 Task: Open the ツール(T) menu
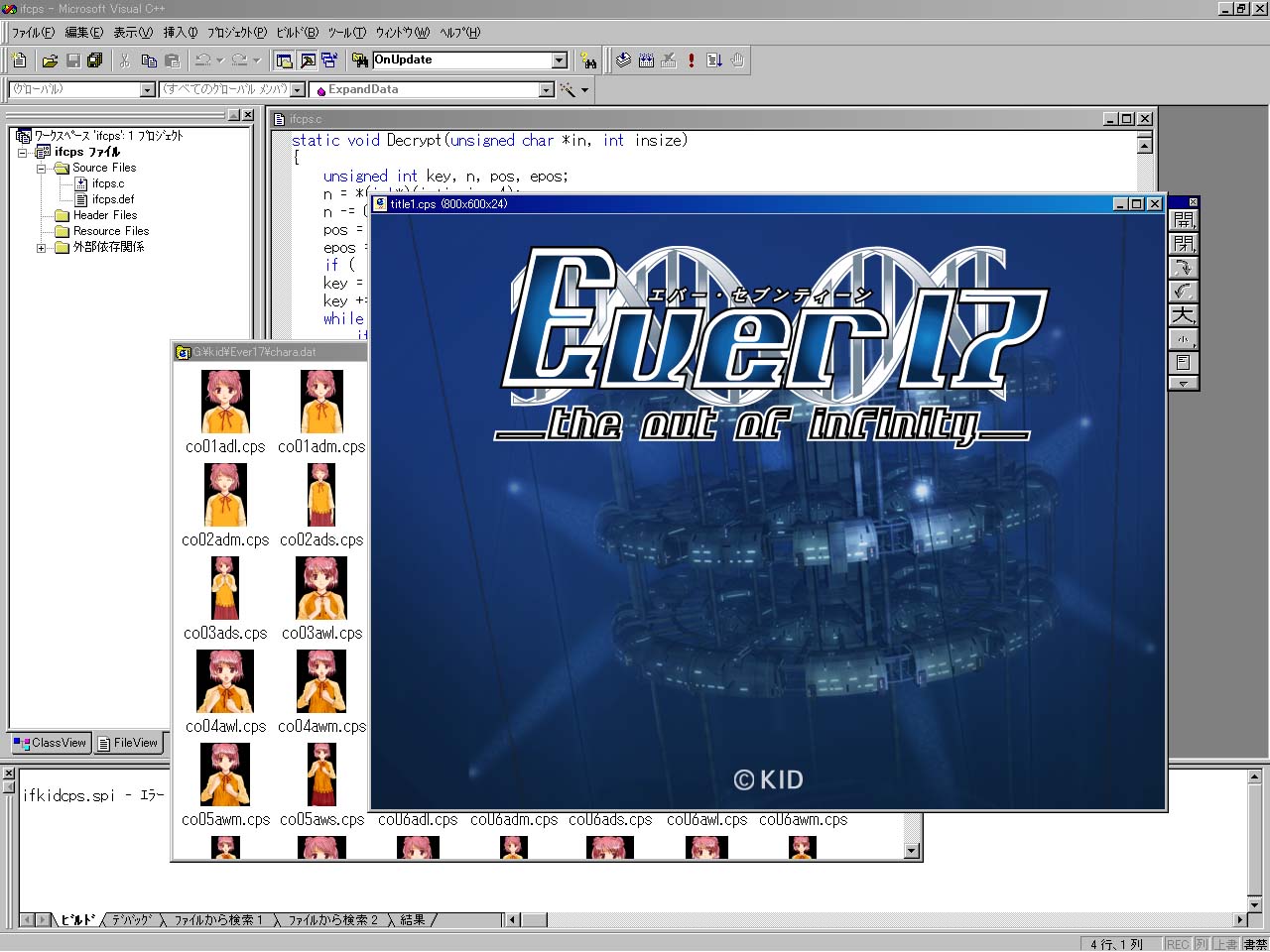pyautogui.click(x=346, y=33)
